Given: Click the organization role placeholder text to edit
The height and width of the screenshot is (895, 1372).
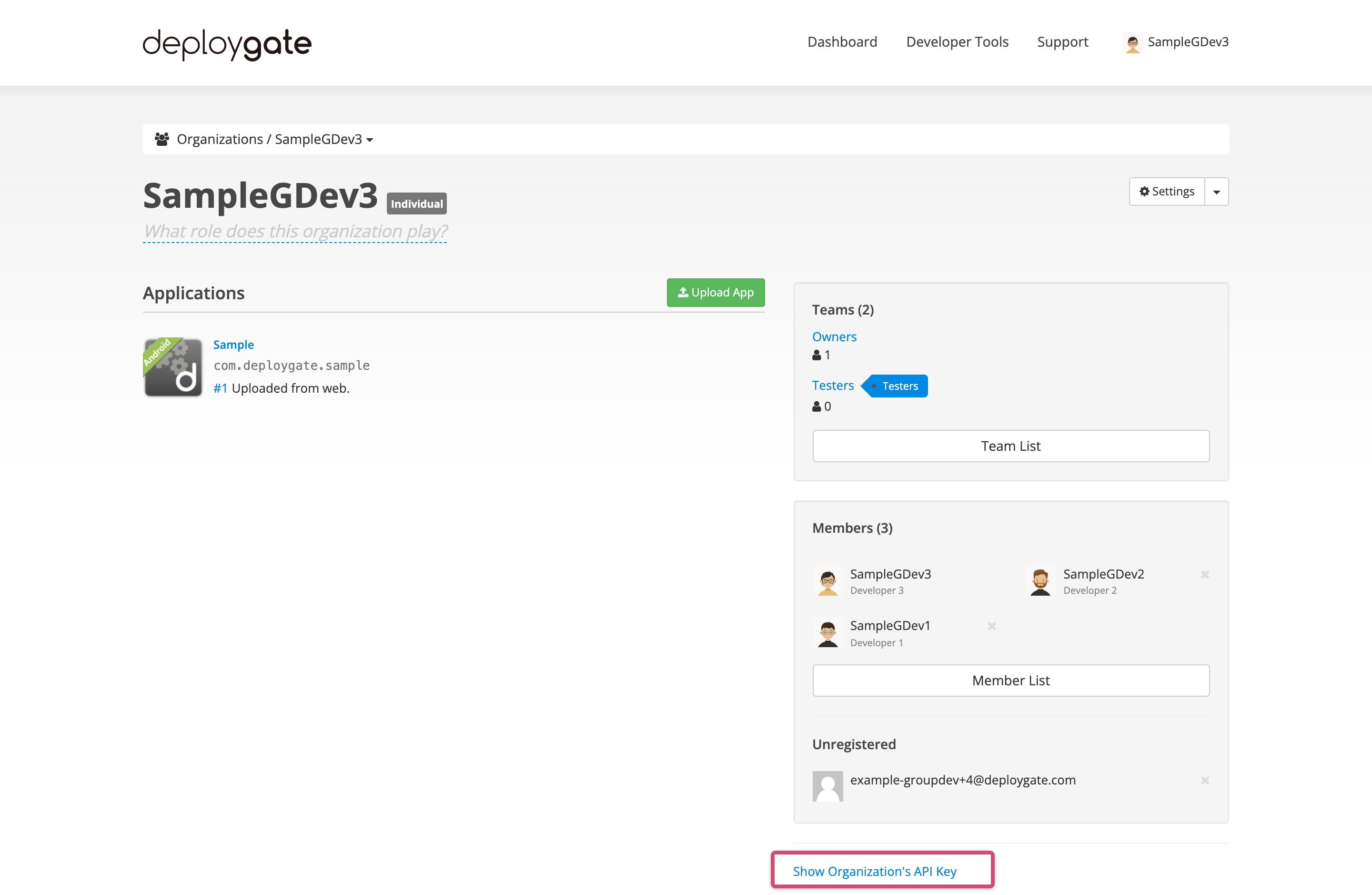Looking at the screenshot, I should 294,231.
